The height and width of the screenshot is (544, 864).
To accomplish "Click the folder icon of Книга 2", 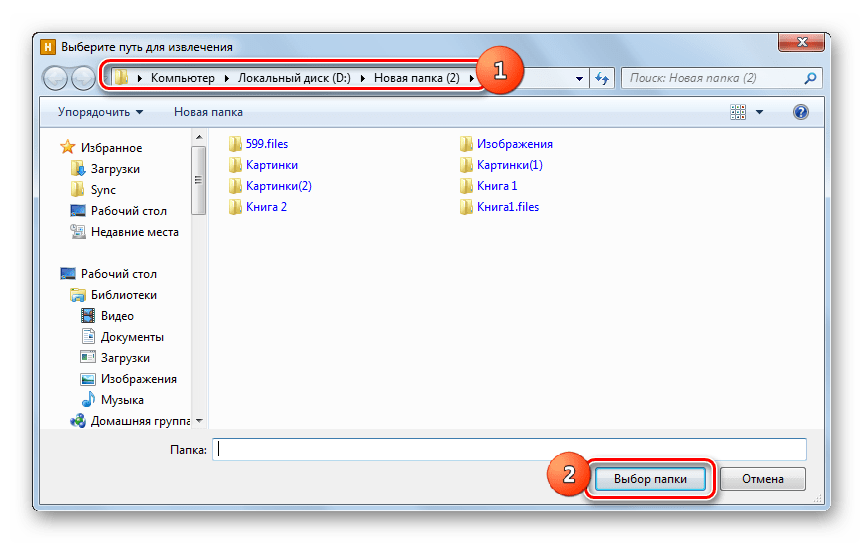I will [235, 207].
